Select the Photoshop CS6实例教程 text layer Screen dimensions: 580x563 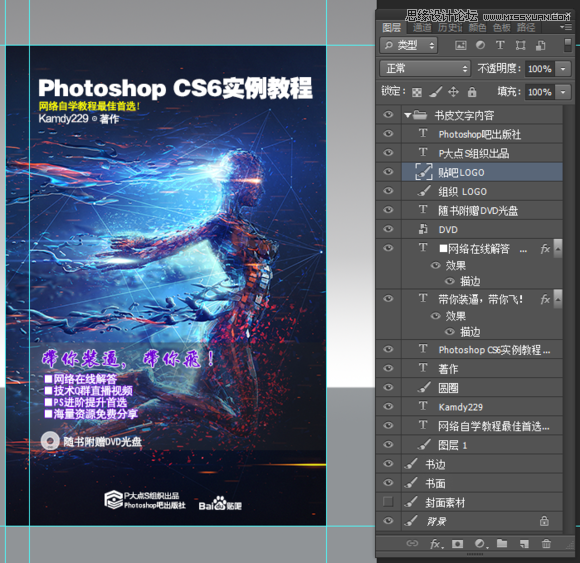click(482, 349)
